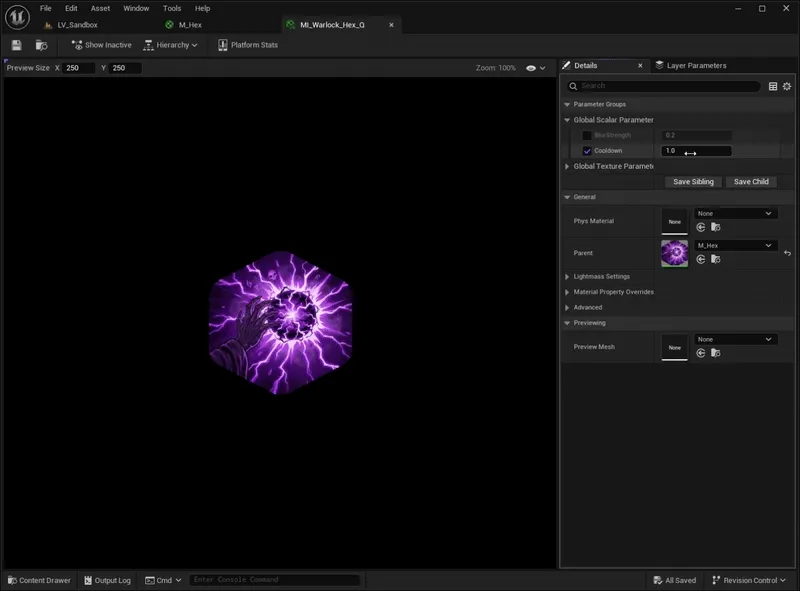
Task: Open the Asset menu
Action: click(101, 8)
